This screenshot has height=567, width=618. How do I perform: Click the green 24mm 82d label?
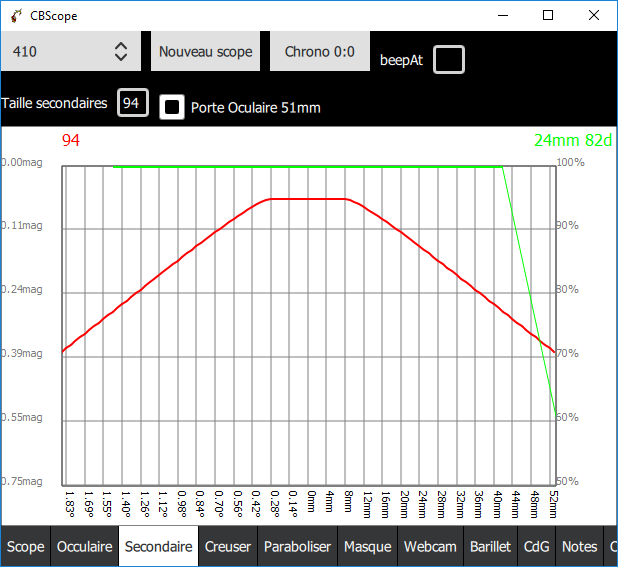[x=573, y=140]
